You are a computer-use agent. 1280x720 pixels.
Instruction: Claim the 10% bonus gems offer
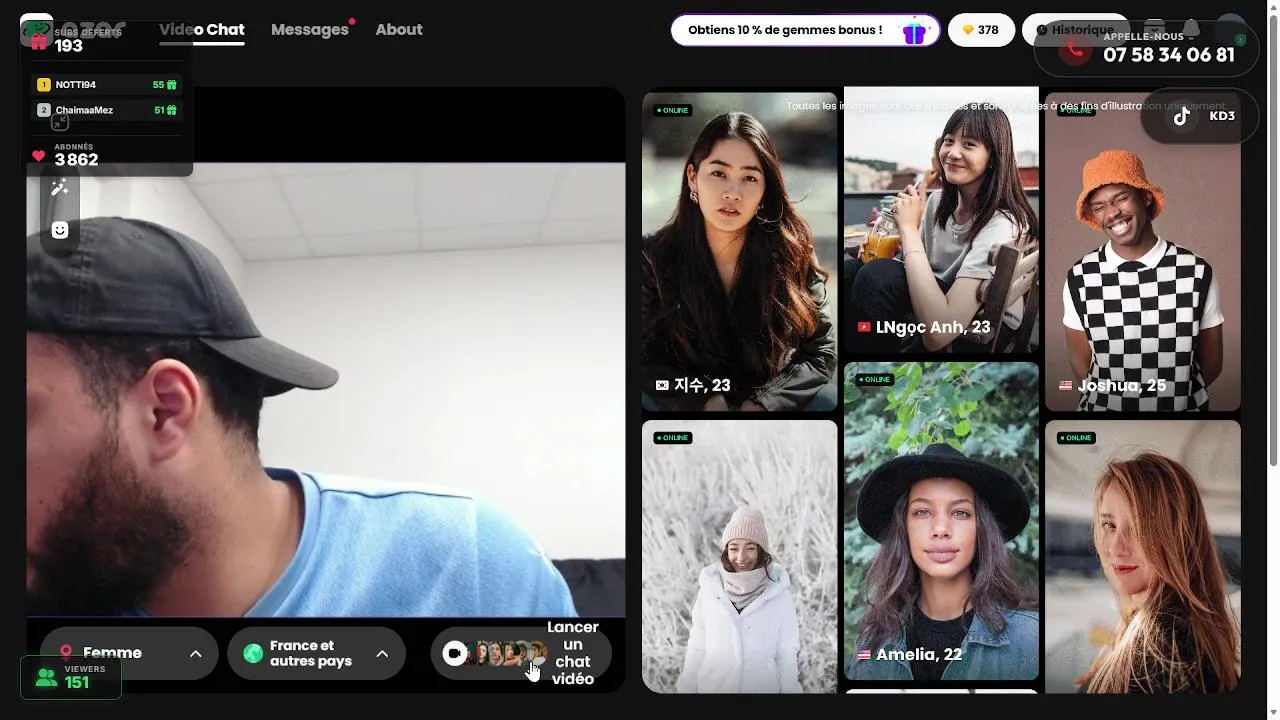point(806,30)
